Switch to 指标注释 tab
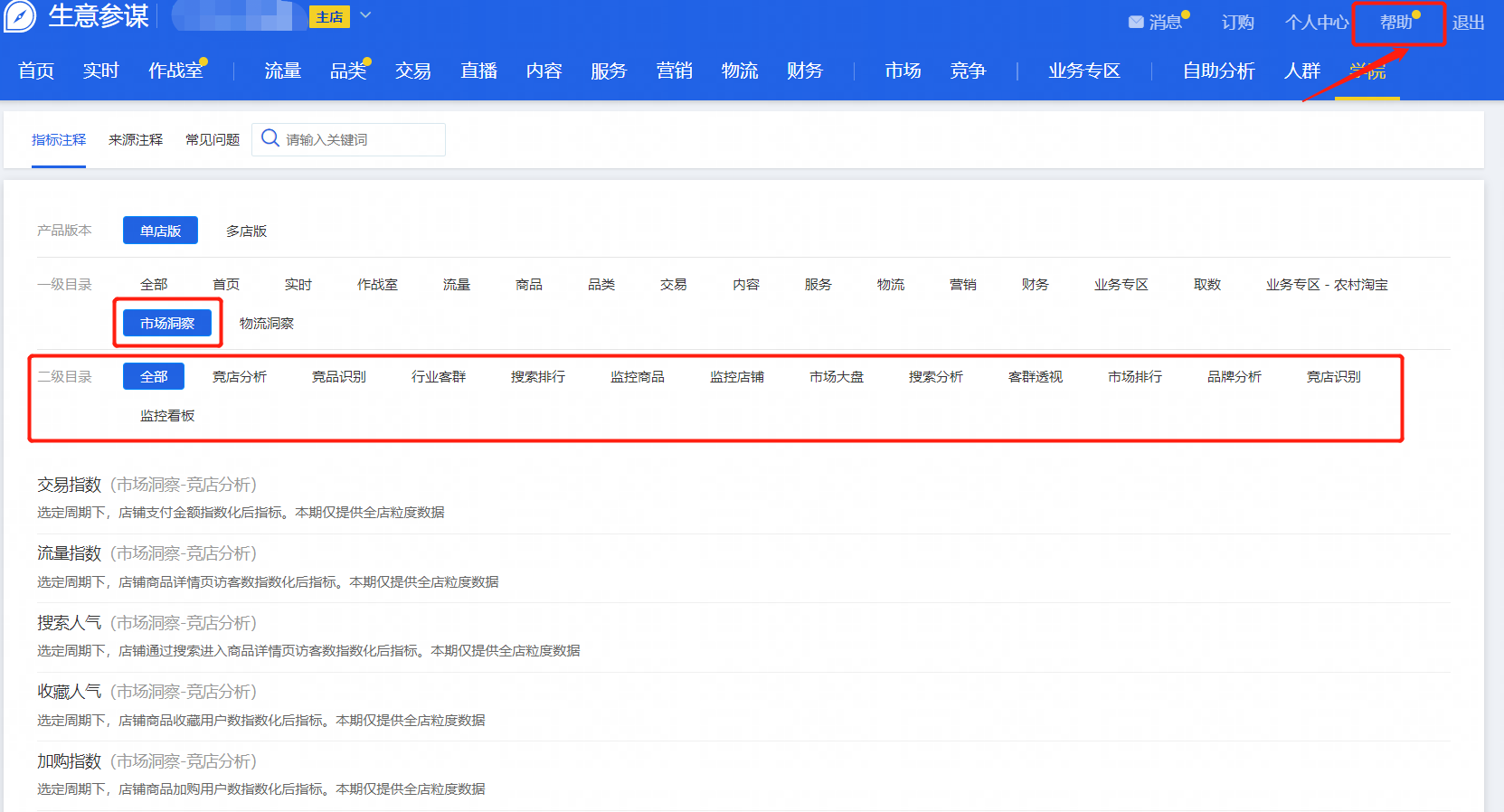 pyautogui.click(x=59, y=139)
